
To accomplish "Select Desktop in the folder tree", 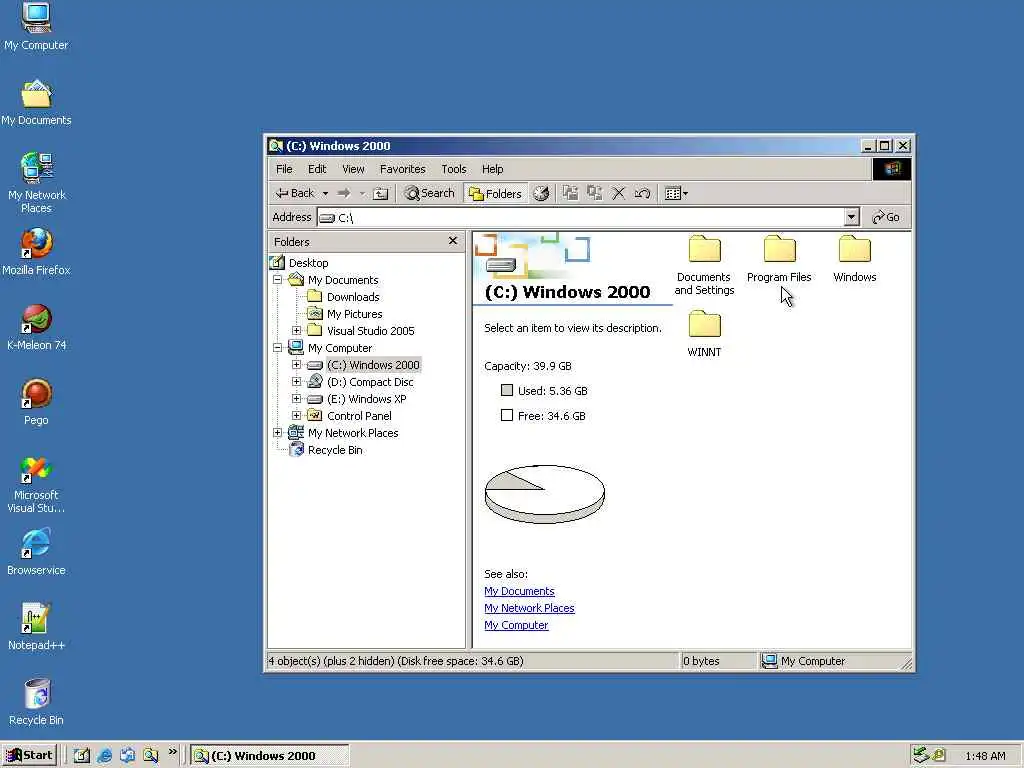I will (308, 263).
